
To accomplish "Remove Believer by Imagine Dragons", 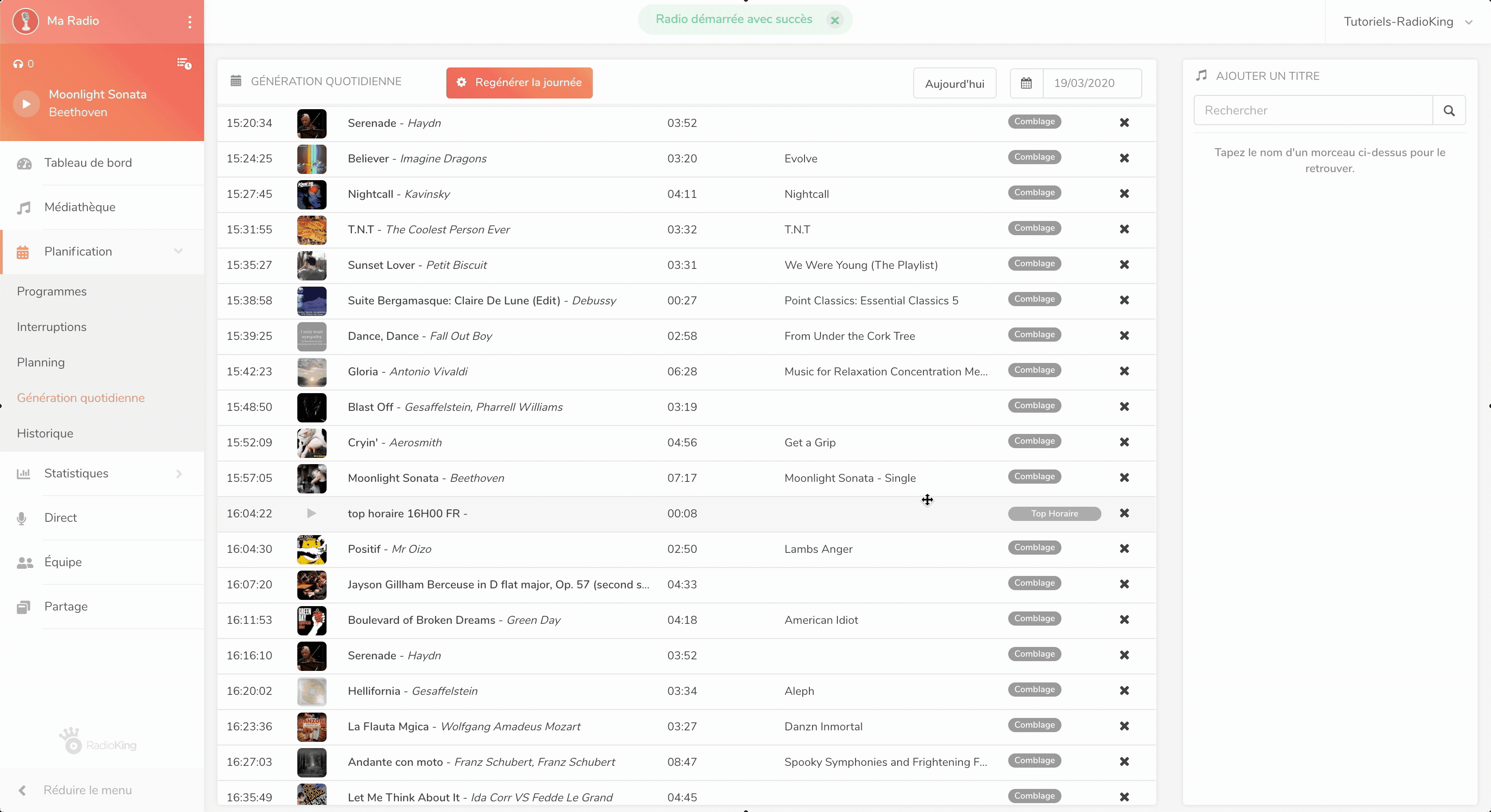I will click(x=1124, y=158).
